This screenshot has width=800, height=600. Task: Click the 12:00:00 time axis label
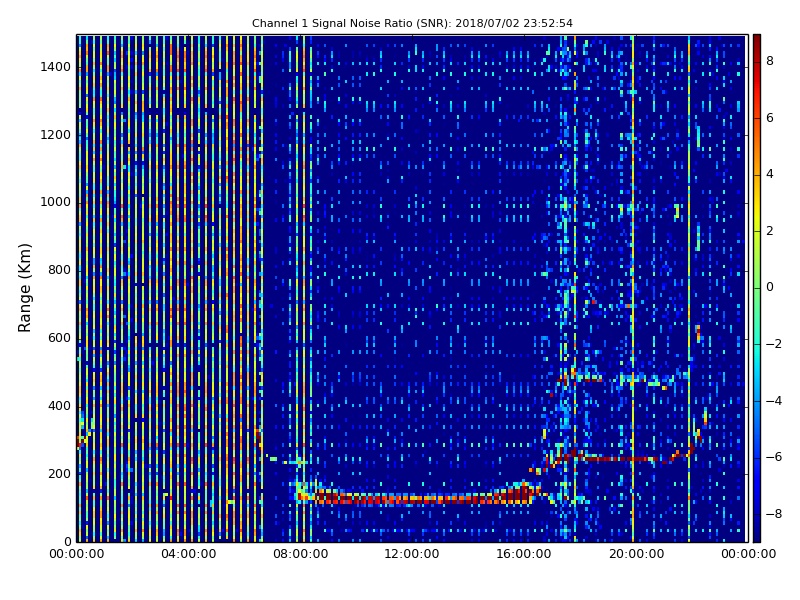[412, 554]
